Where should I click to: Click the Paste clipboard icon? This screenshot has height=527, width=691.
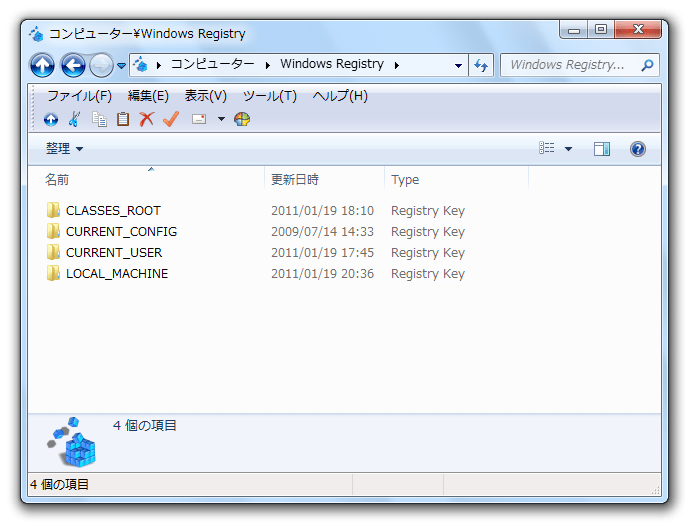[x=123, y=119]
